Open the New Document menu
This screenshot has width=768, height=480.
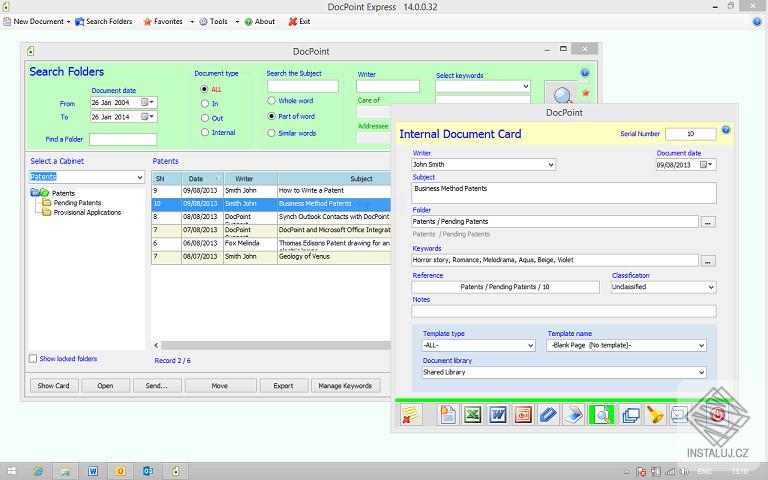(37, 22)
